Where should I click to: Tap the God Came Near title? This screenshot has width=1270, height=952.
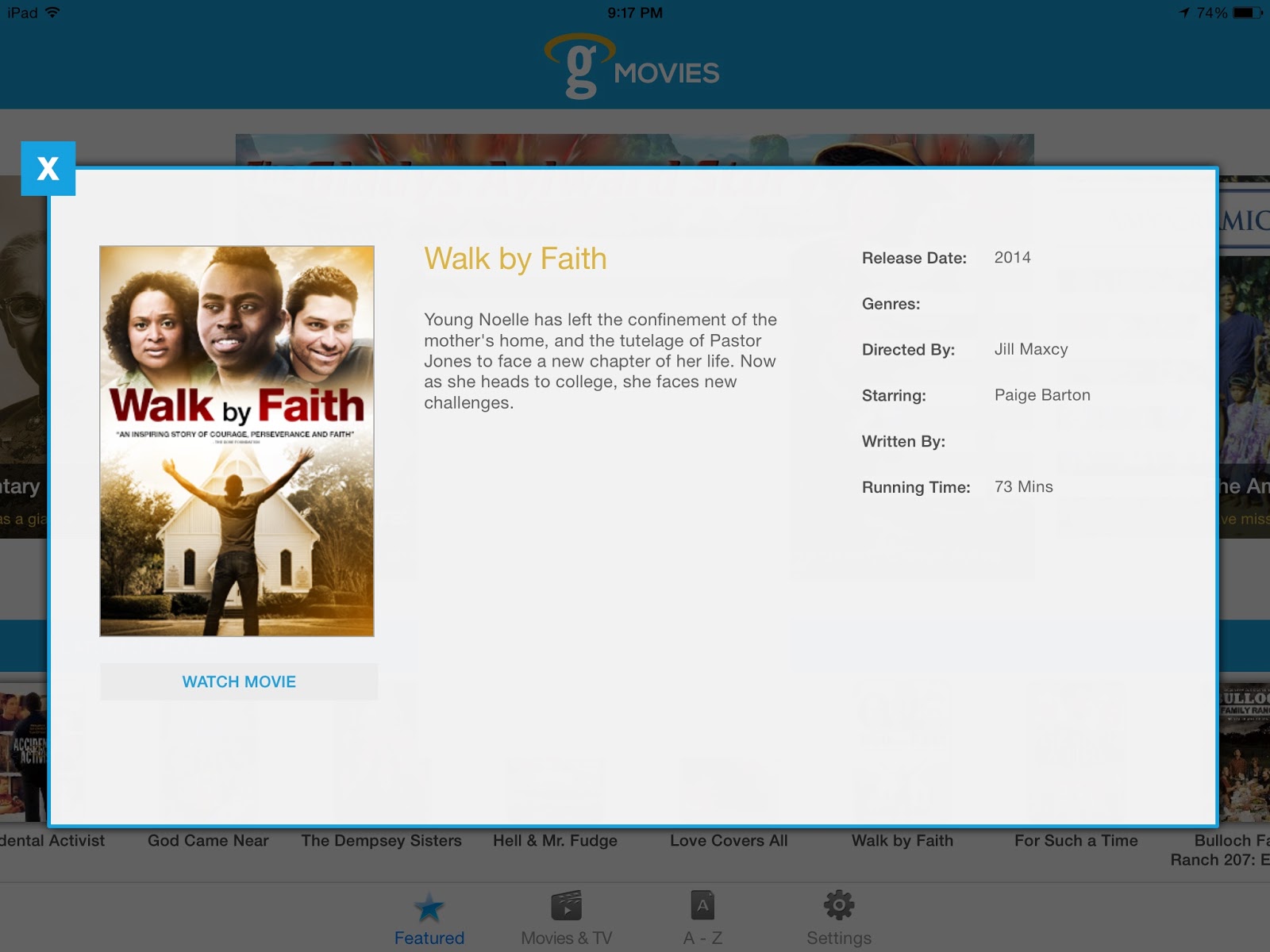pyautogui.click(x=208, y=841)
